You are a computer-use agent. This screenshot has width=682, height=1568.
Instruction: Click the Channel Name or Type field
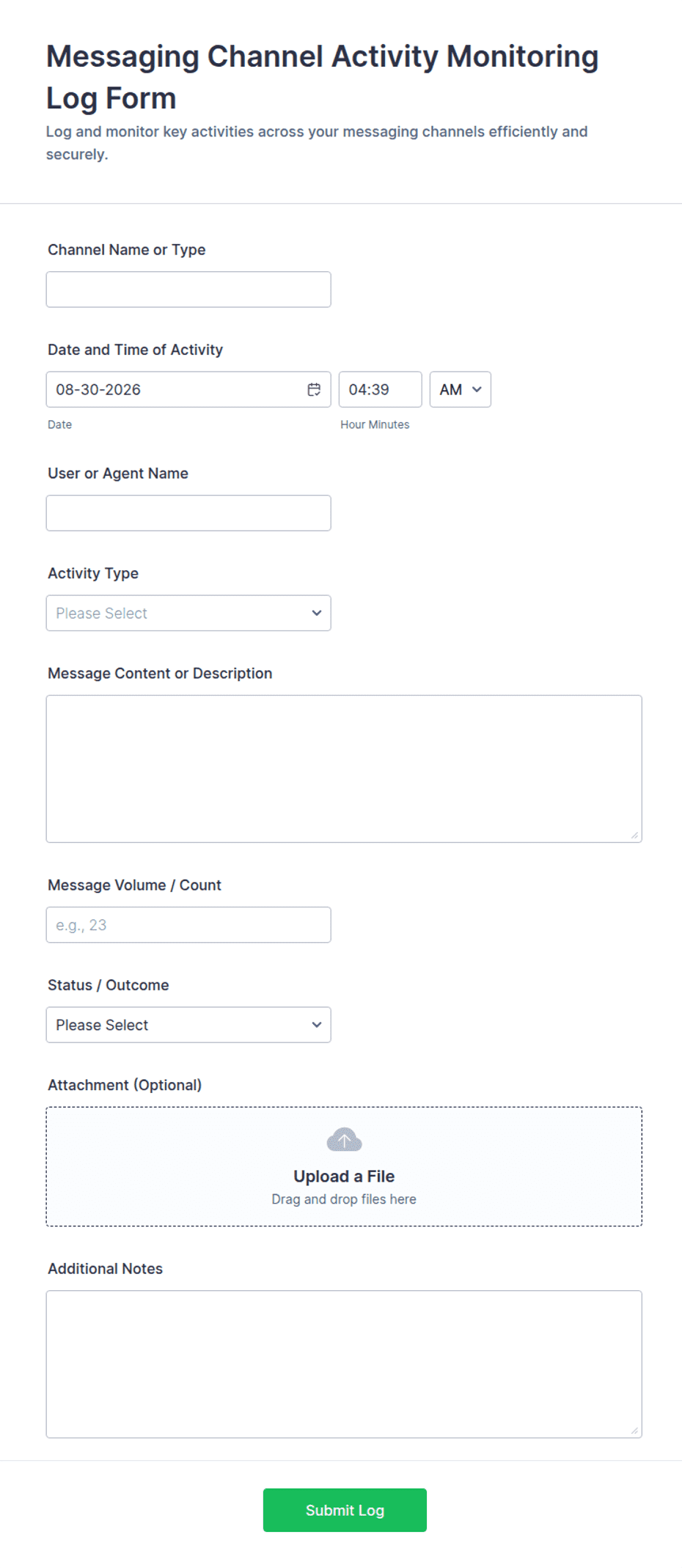[x=188, y=290]
